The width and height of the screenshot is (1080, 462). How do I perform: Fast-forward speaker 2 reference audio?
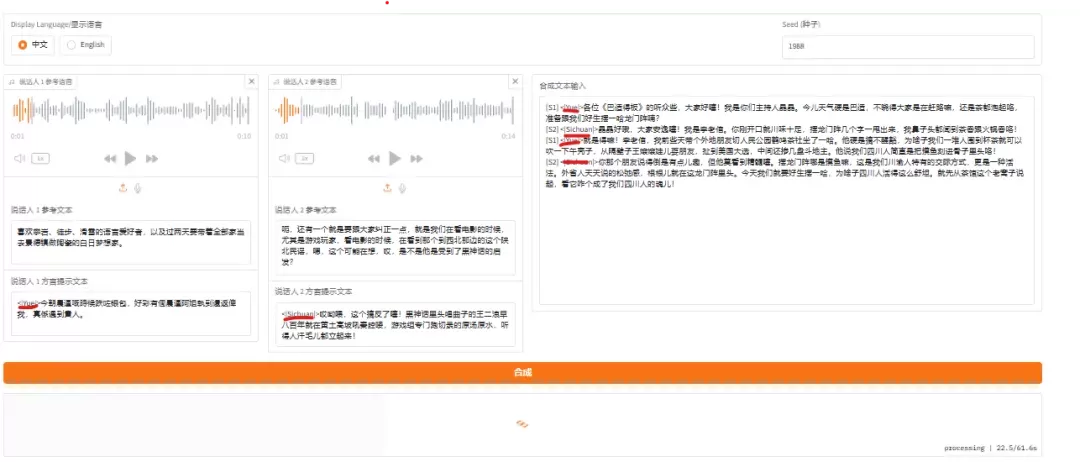(x=417, y=159)
